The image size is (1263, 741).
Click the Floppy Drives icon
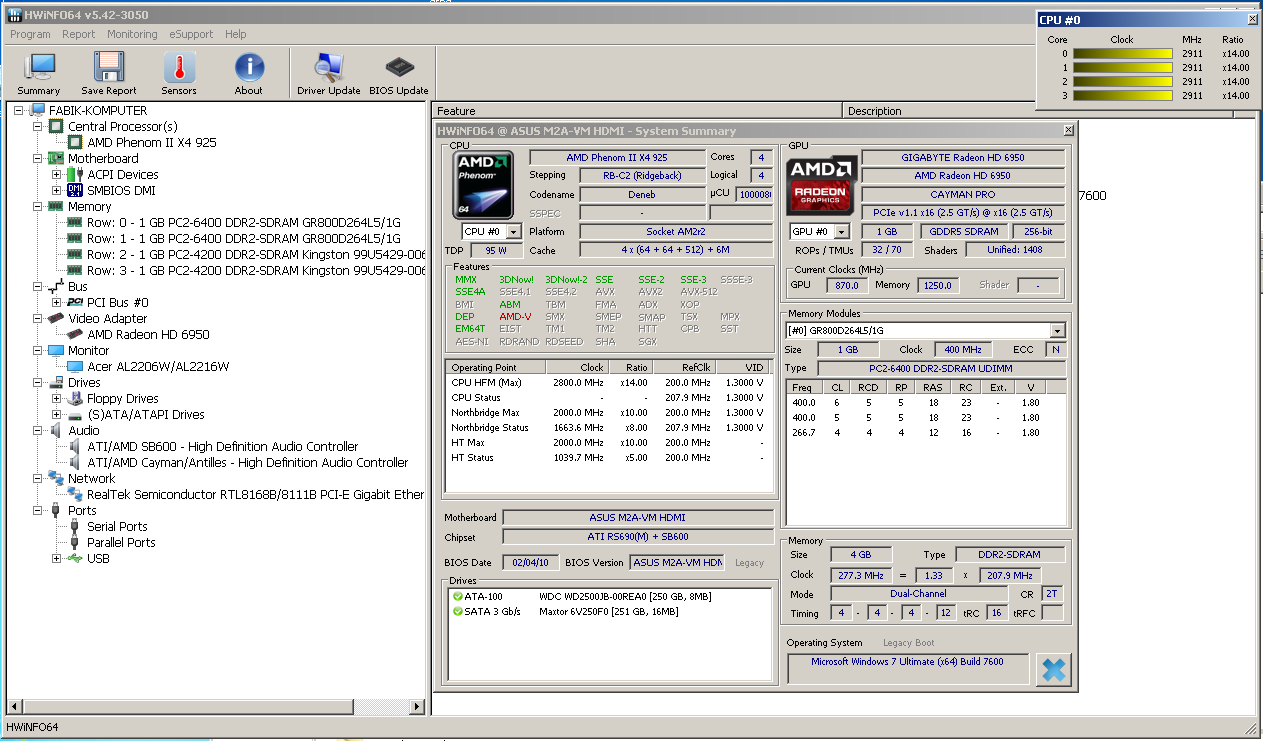point(75,398)
